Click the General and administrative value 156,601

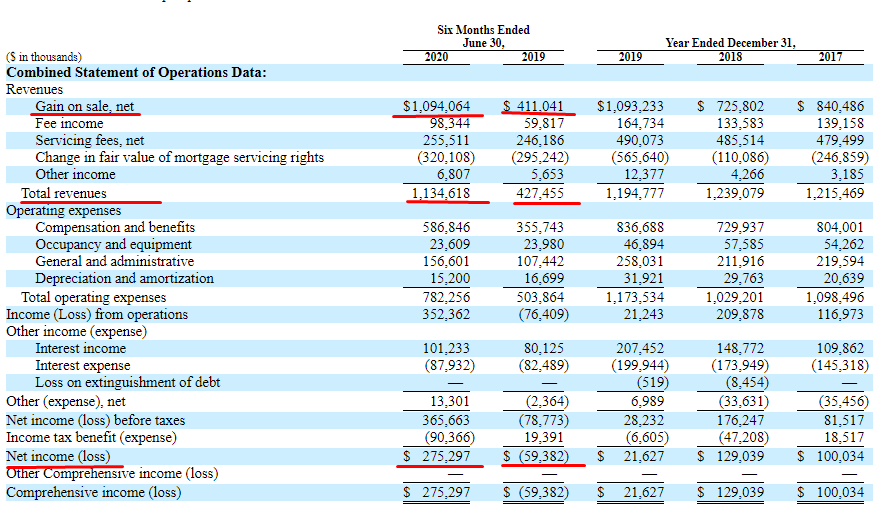(446, 261)
